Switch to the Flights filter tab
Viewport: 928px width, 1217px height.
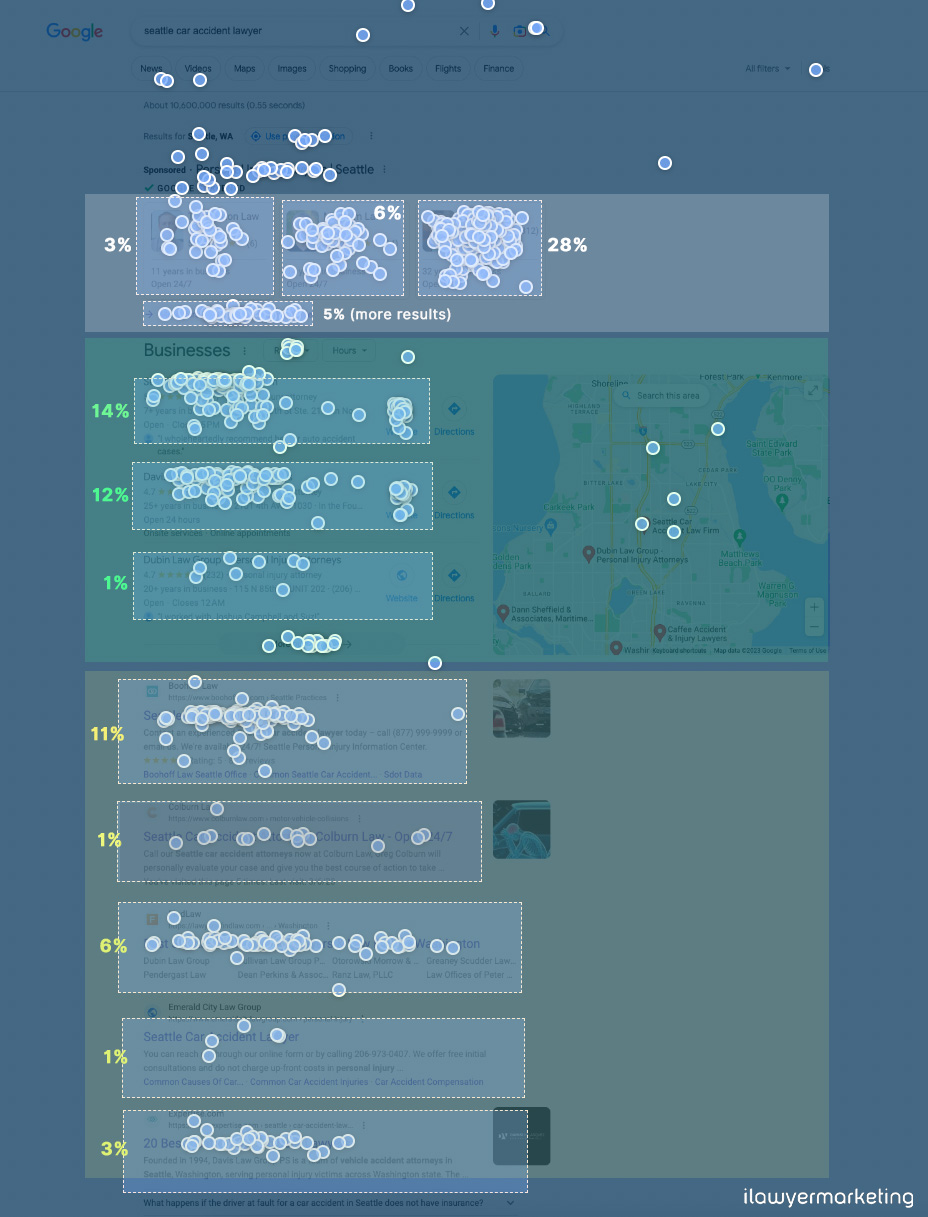448,69
